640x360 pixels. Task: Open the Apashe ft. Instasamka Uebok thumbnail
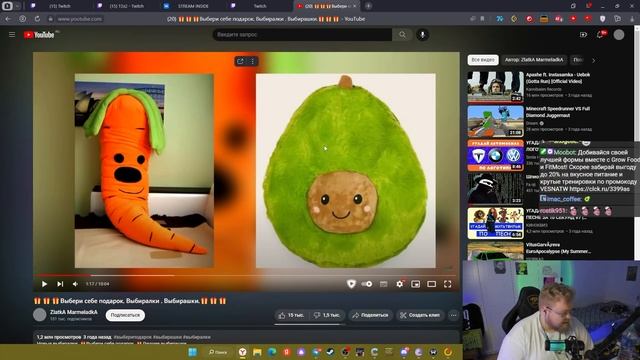pyautogui.click(x=496, y=87)
